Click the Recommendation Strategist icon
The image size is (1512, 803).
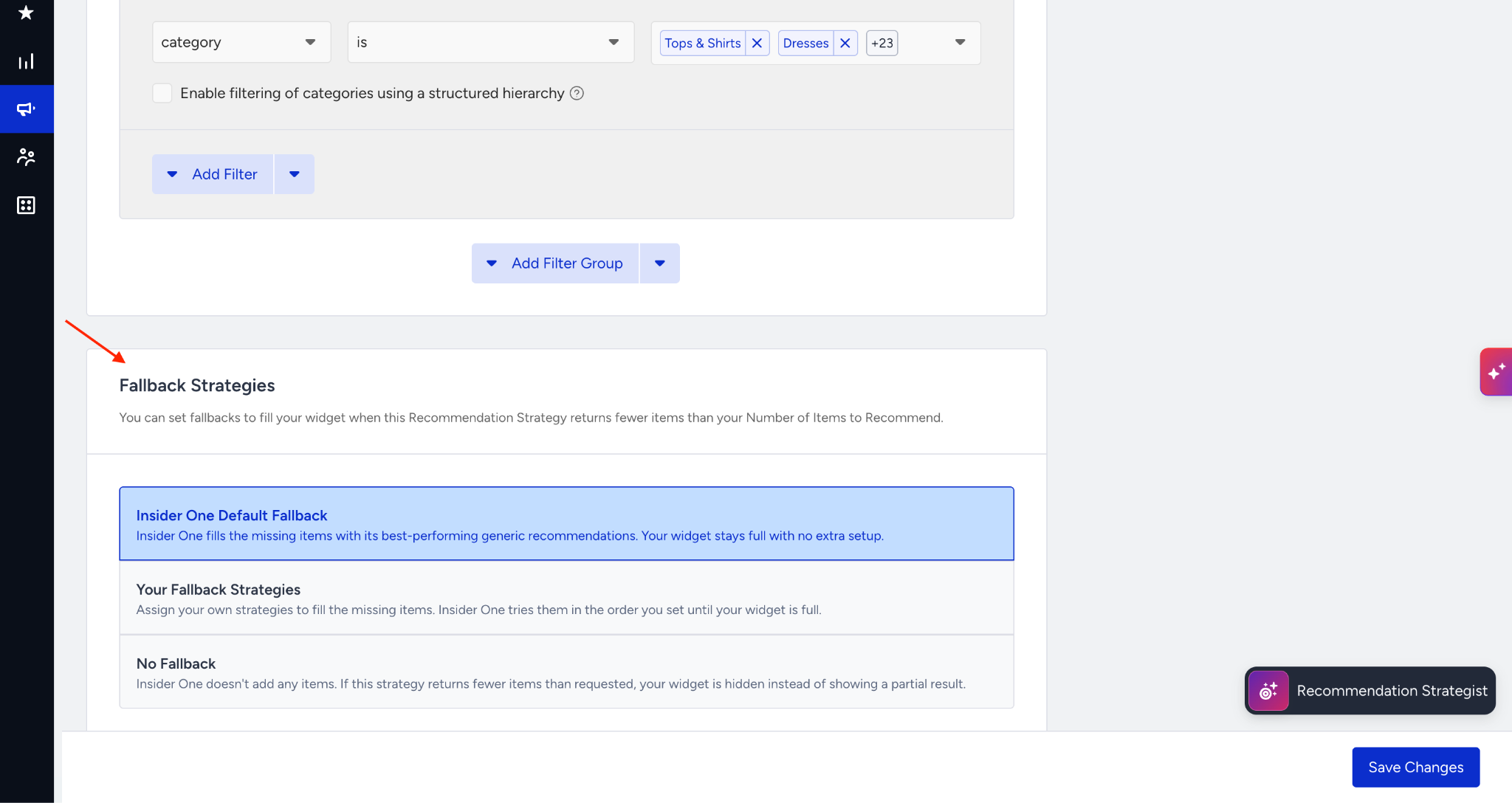pos(1268,691)
